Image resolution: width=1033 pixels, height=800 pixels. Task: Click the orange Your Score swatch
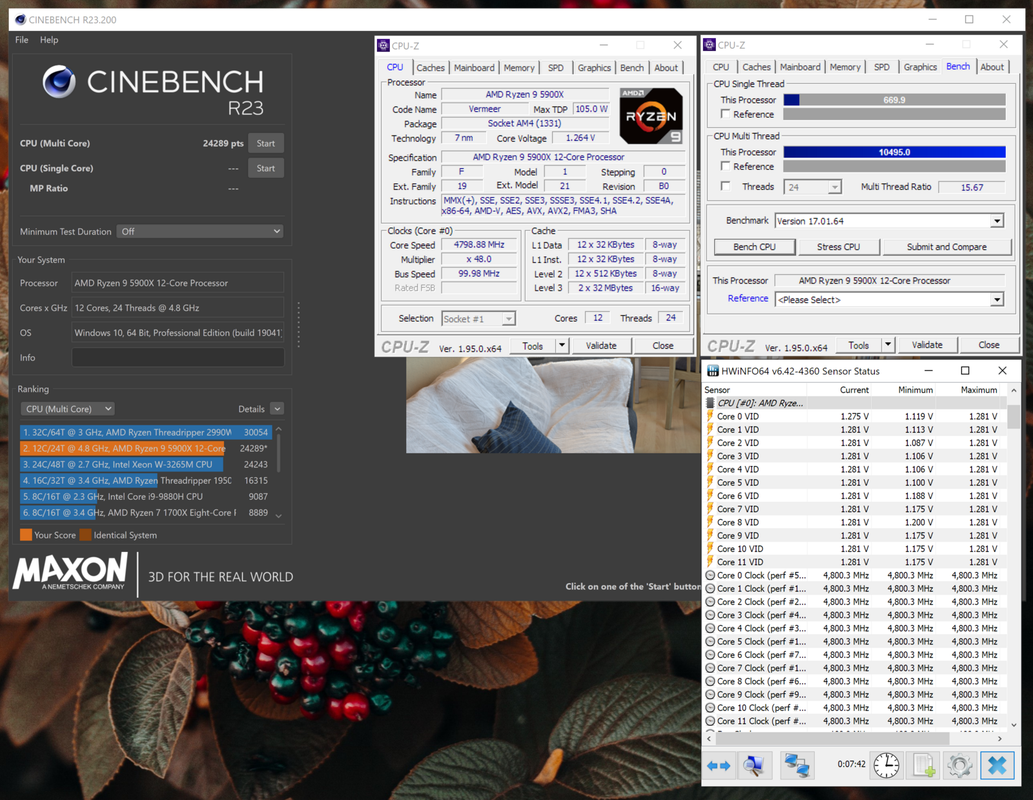(26, 535)
